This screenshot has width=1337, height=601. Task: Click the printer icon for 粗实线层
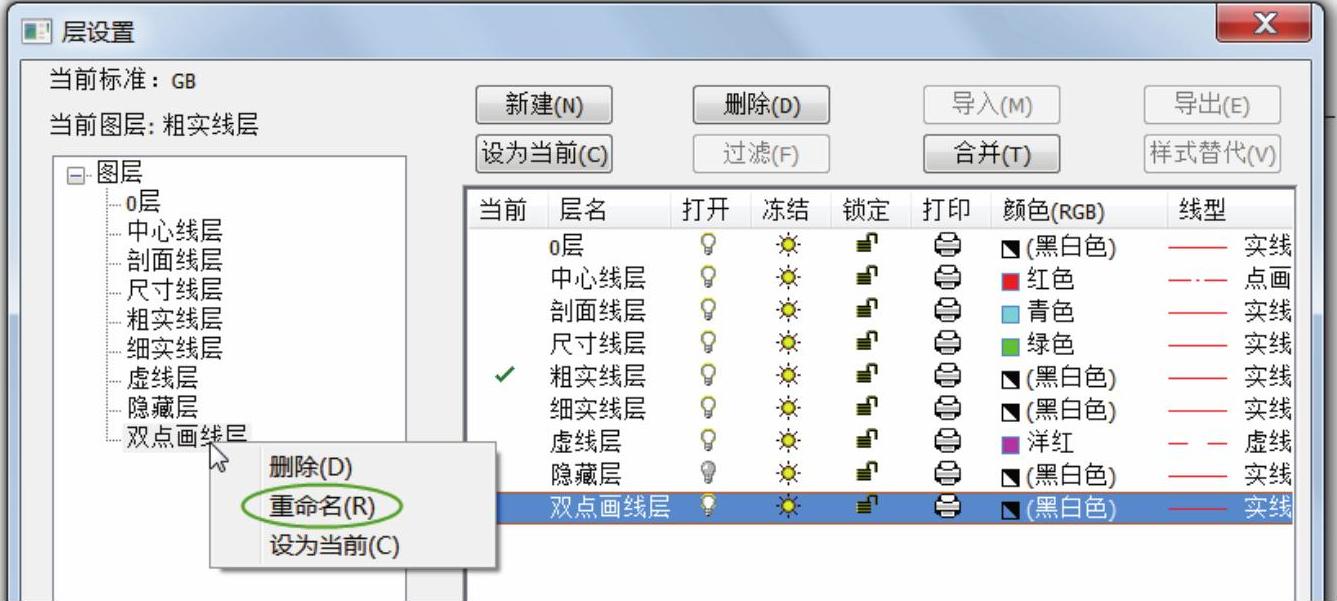(x=947, y=377)
